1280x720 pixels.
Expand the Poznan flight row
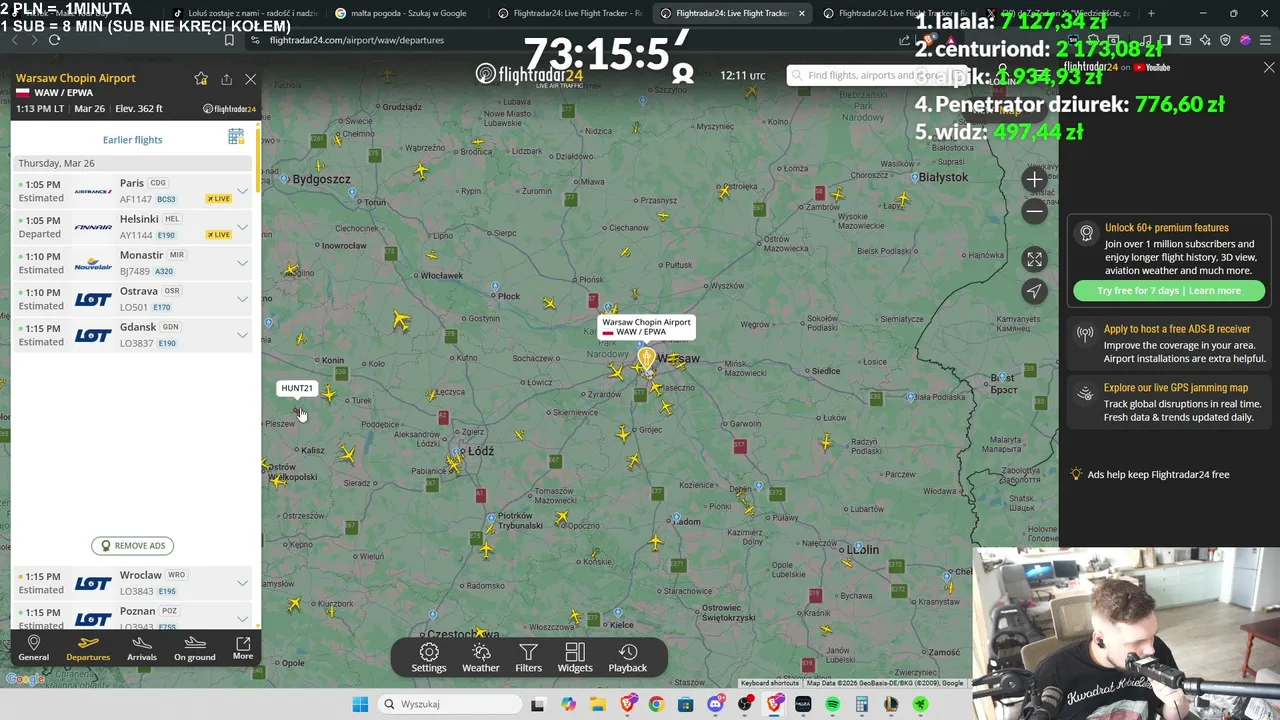pyautogui.click(x=242, y=619)
